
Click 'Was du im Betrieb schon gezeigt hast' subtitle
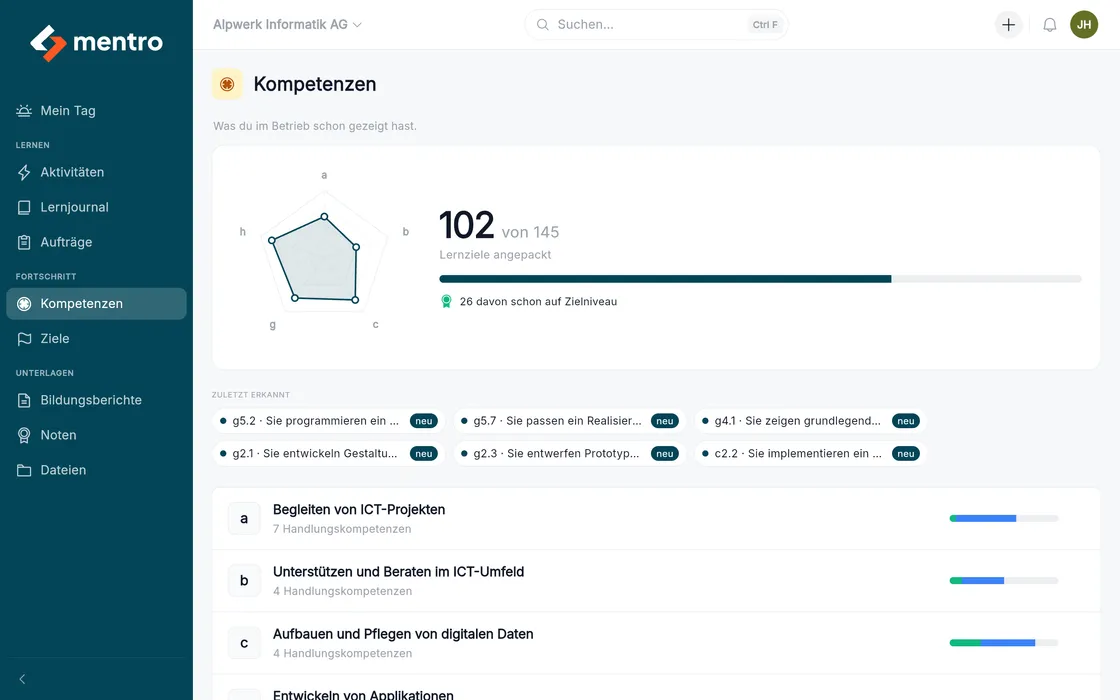(x=315, y=126)
